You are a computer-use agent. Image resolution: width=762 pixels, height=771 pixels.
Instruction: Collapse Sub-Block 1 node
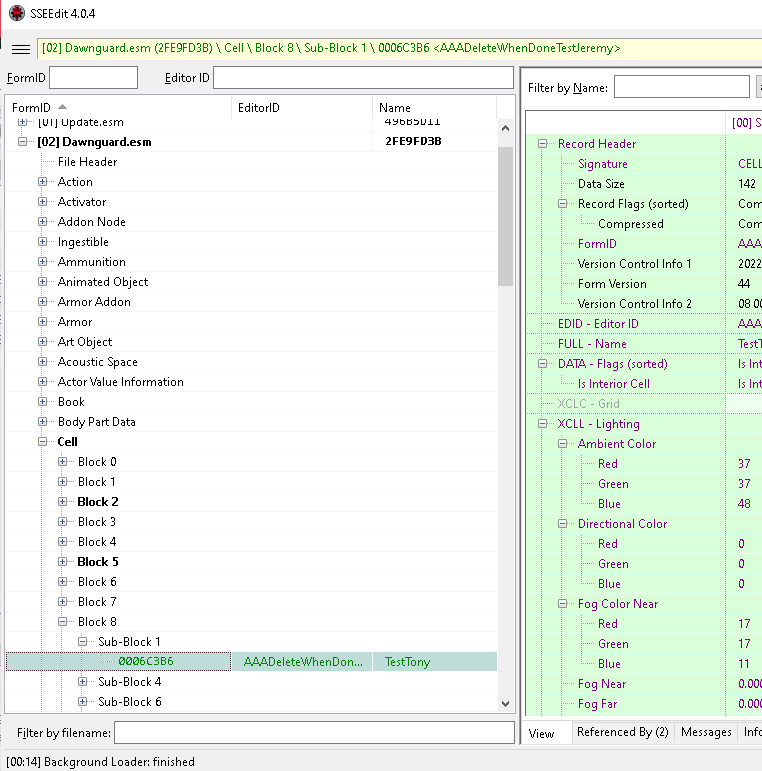[83, 642]
